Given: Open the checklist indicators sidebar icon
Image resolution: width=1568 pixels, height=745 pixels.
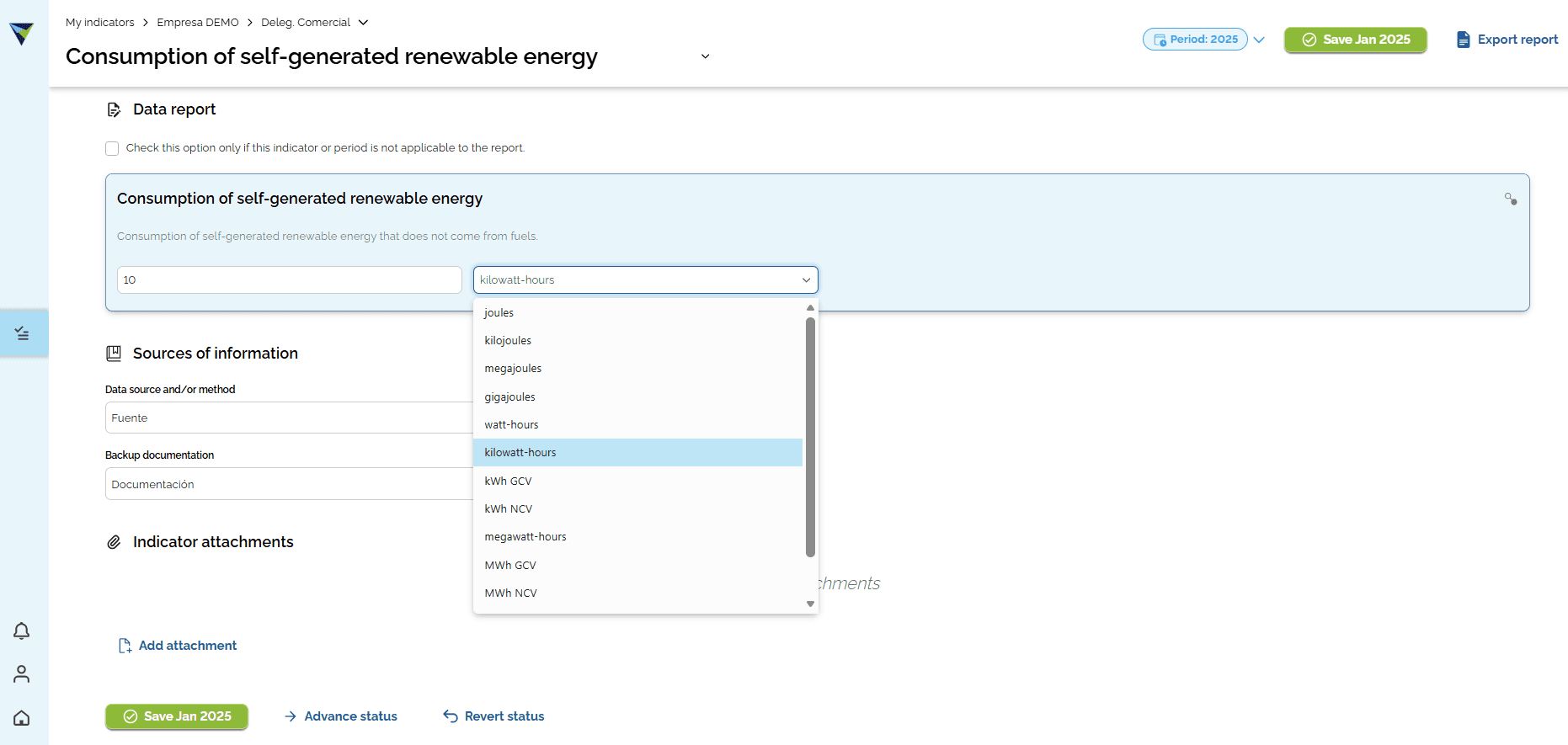Looking at the screenshot, I should (23, 334).
